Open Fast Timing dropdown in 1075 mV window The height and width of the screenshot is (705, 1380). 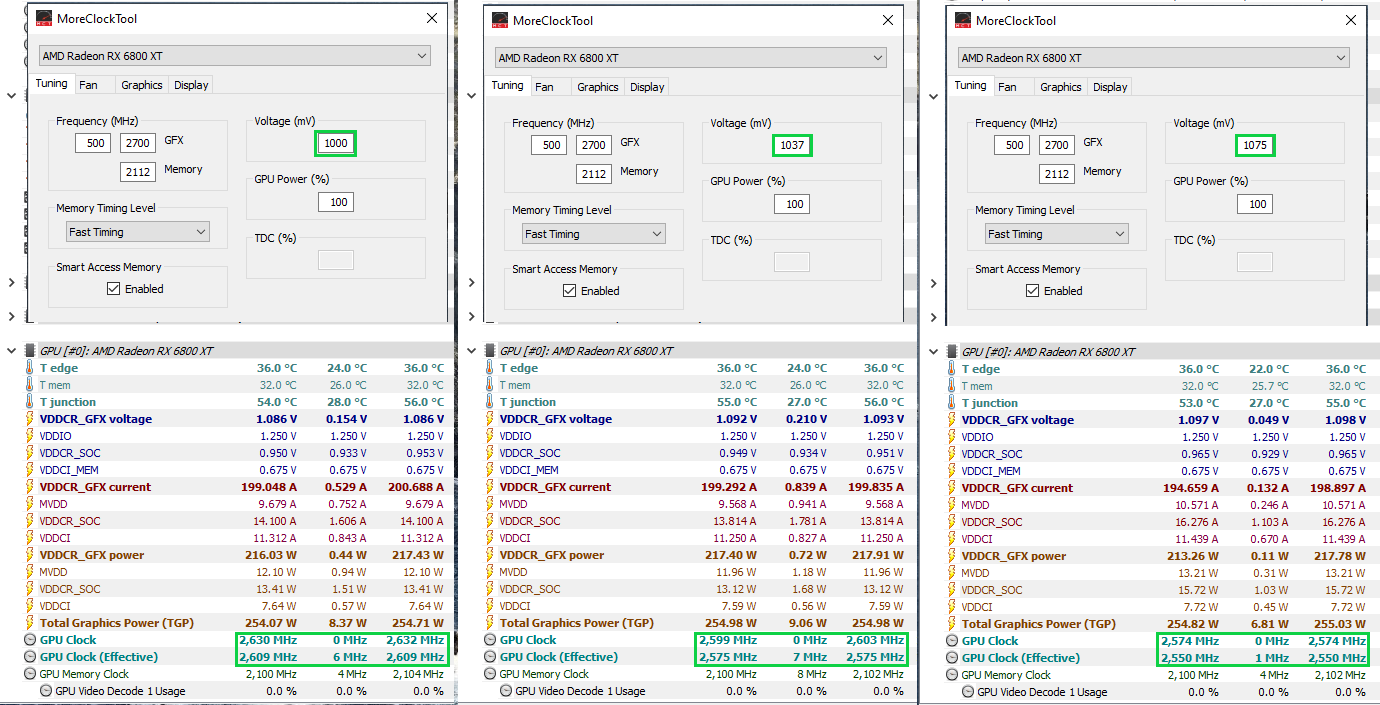pyautogui.click(x=1057, y=234)
